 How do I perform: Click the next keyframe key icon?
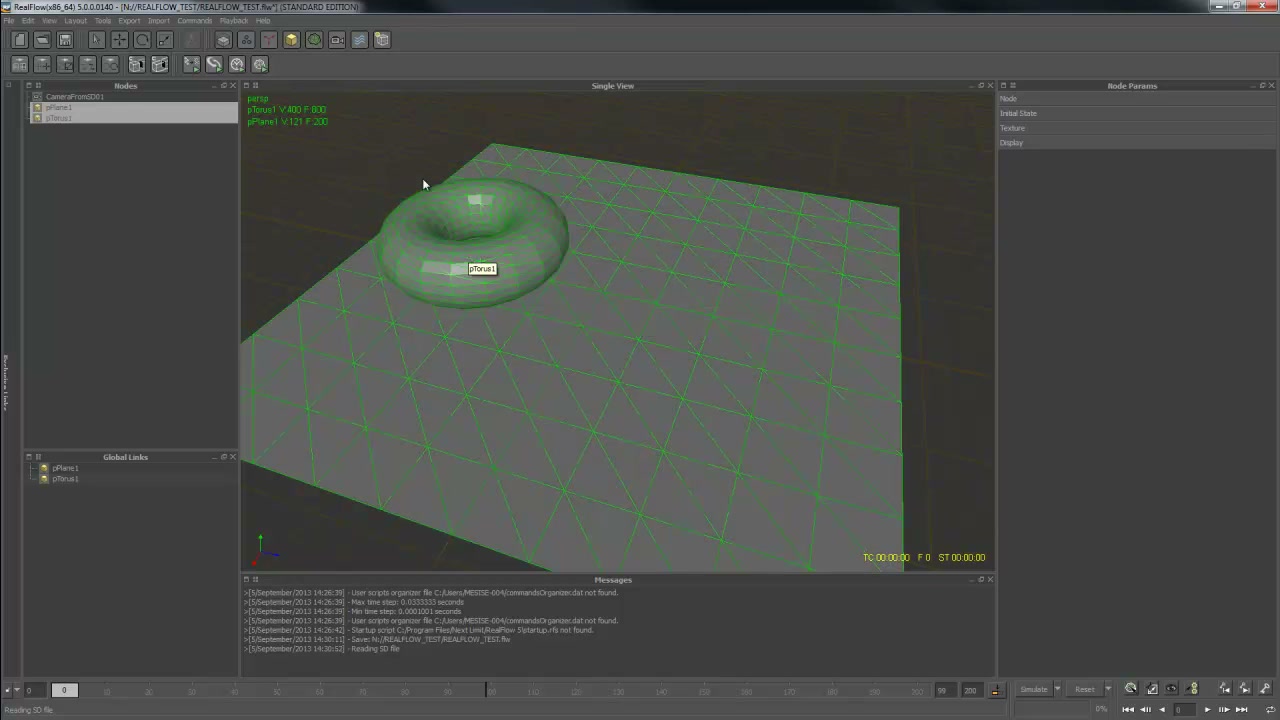[1244, 689]
